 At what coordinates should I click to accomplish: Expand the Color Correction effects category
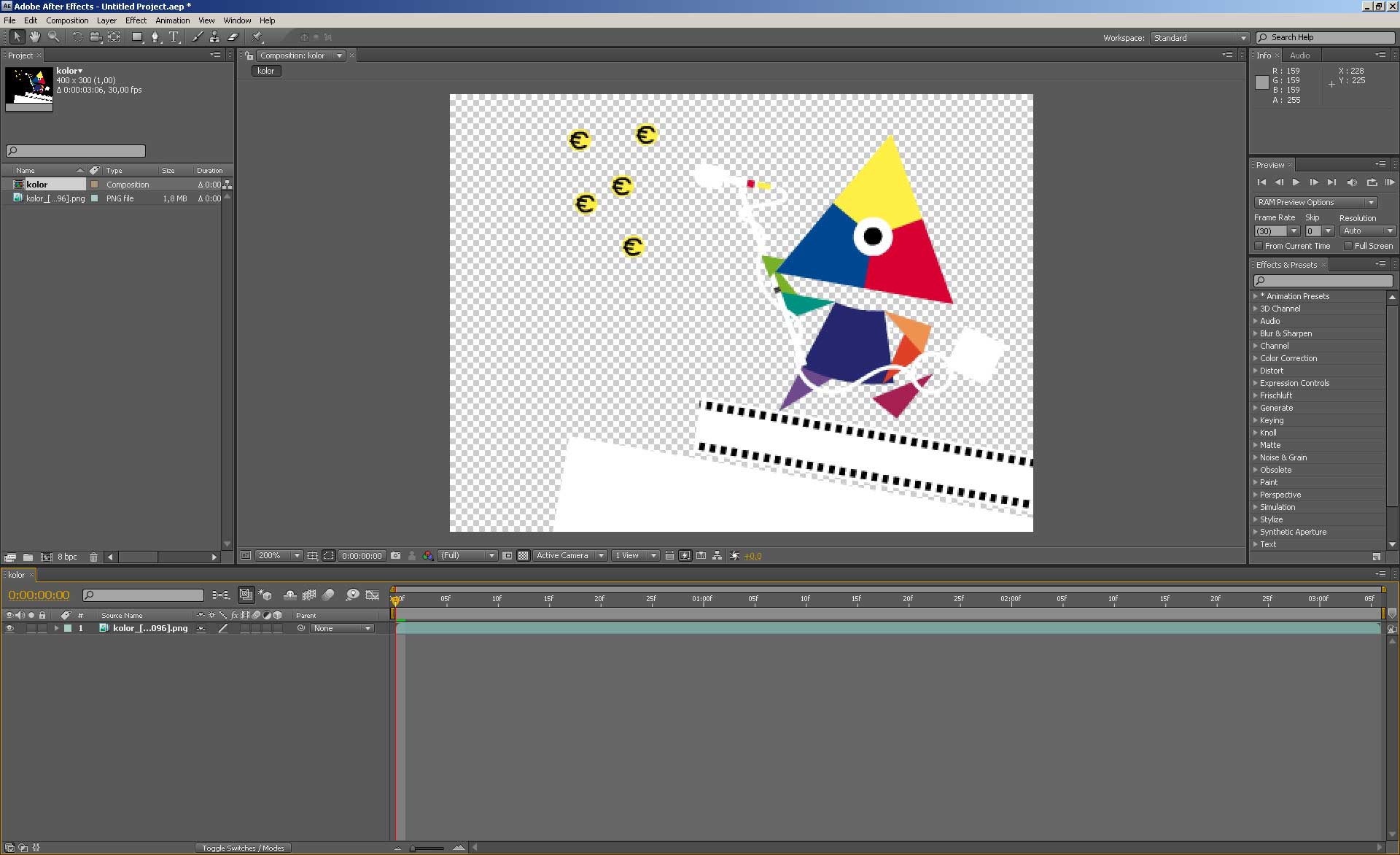[x=1256, y=358]
